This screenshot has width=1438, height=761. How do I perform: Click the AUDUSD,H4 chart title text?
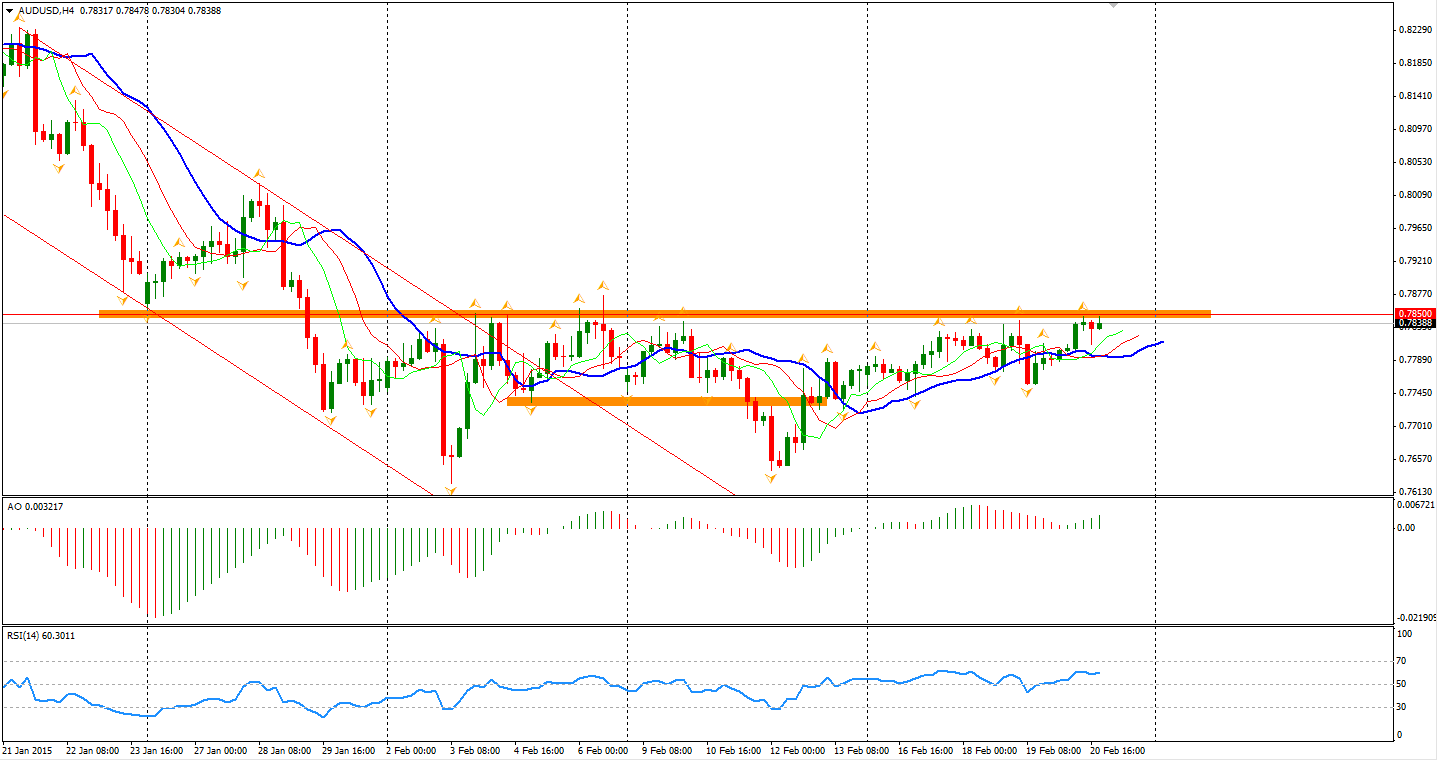[46, 11]
